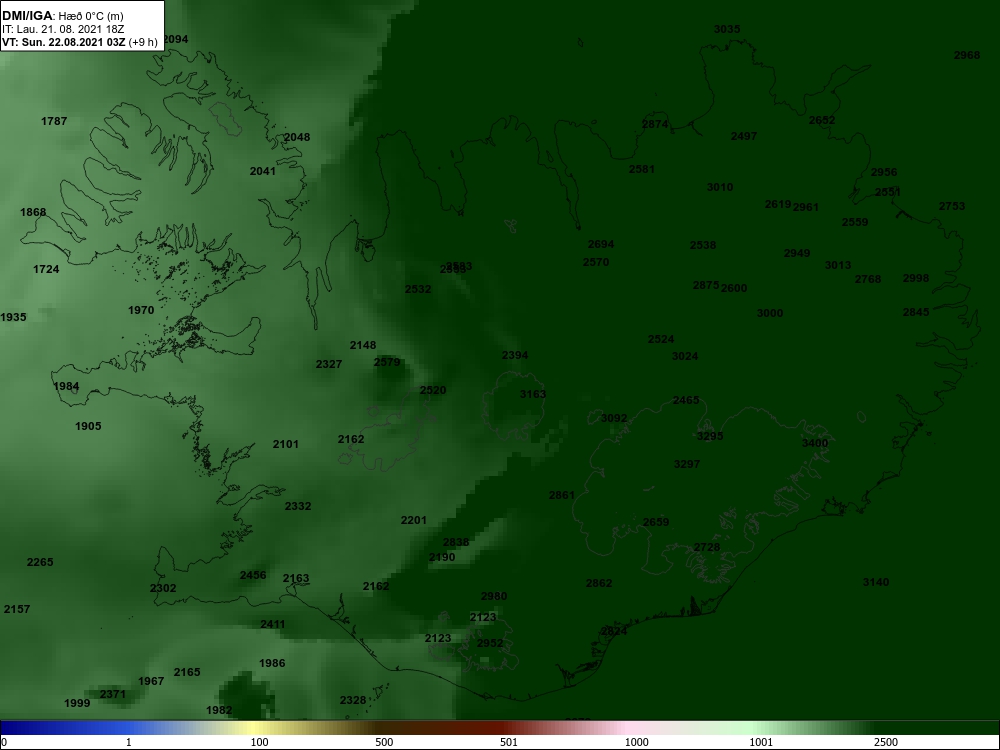Viewport: 1000px width, 750px height.
Task: Click the map value 2874
Action: click(x=655, y=124)
